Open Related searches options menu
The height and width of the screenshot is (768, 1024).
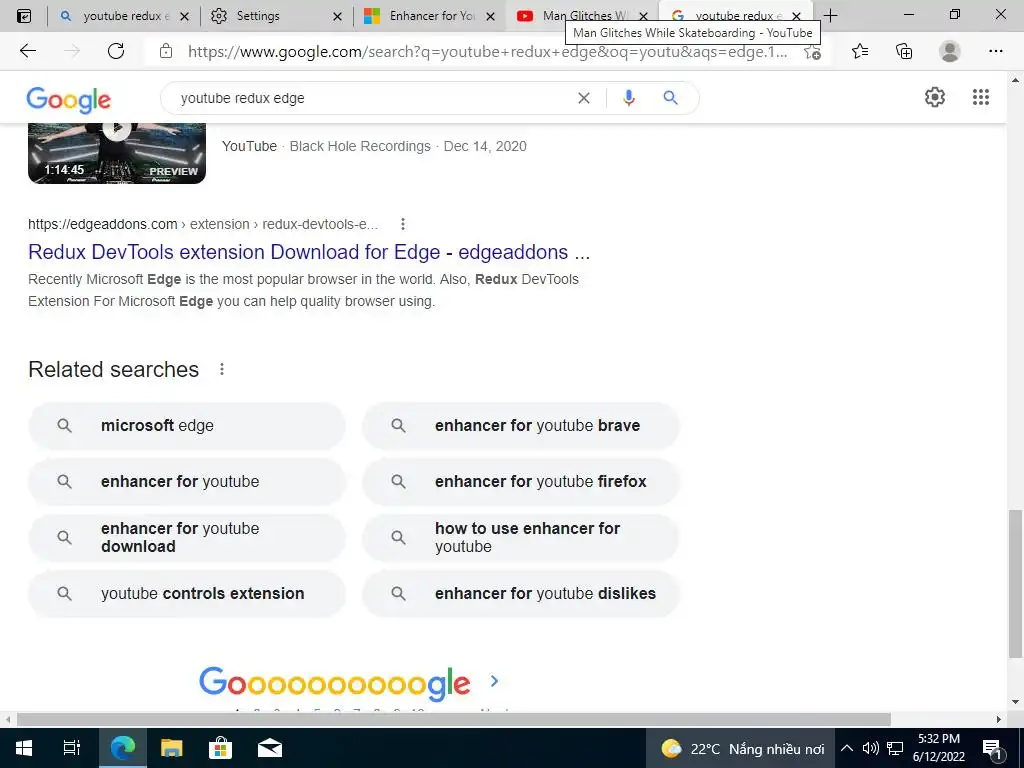222,370
